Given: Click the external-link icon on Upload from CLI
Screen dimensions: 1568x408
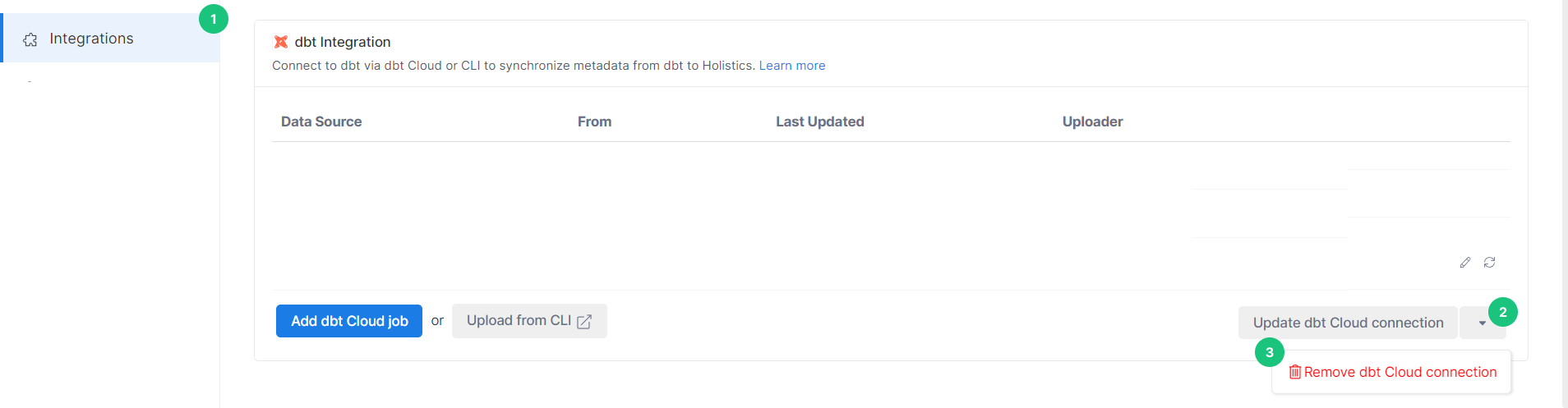Looking at the screenshot, I should pos(584,322).
